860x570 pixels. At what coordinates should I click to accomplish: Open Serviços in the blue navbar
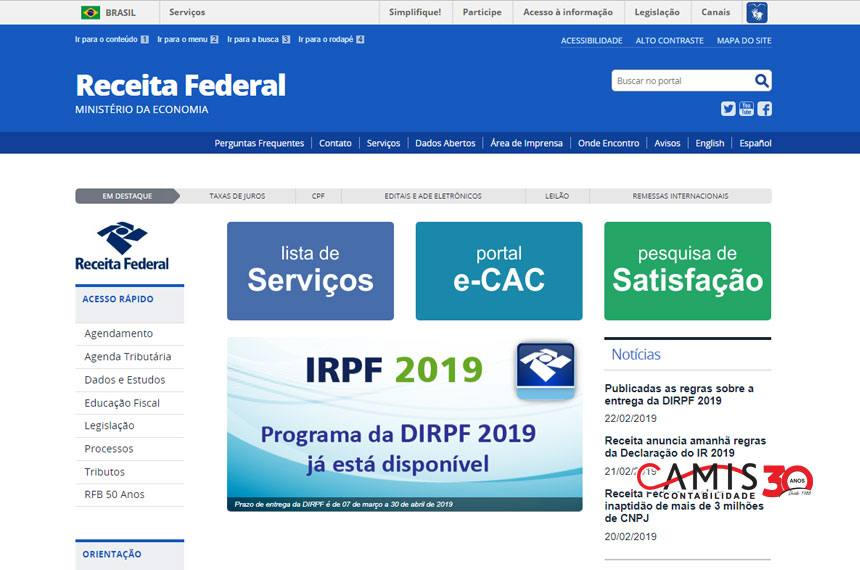click(383, 143)
